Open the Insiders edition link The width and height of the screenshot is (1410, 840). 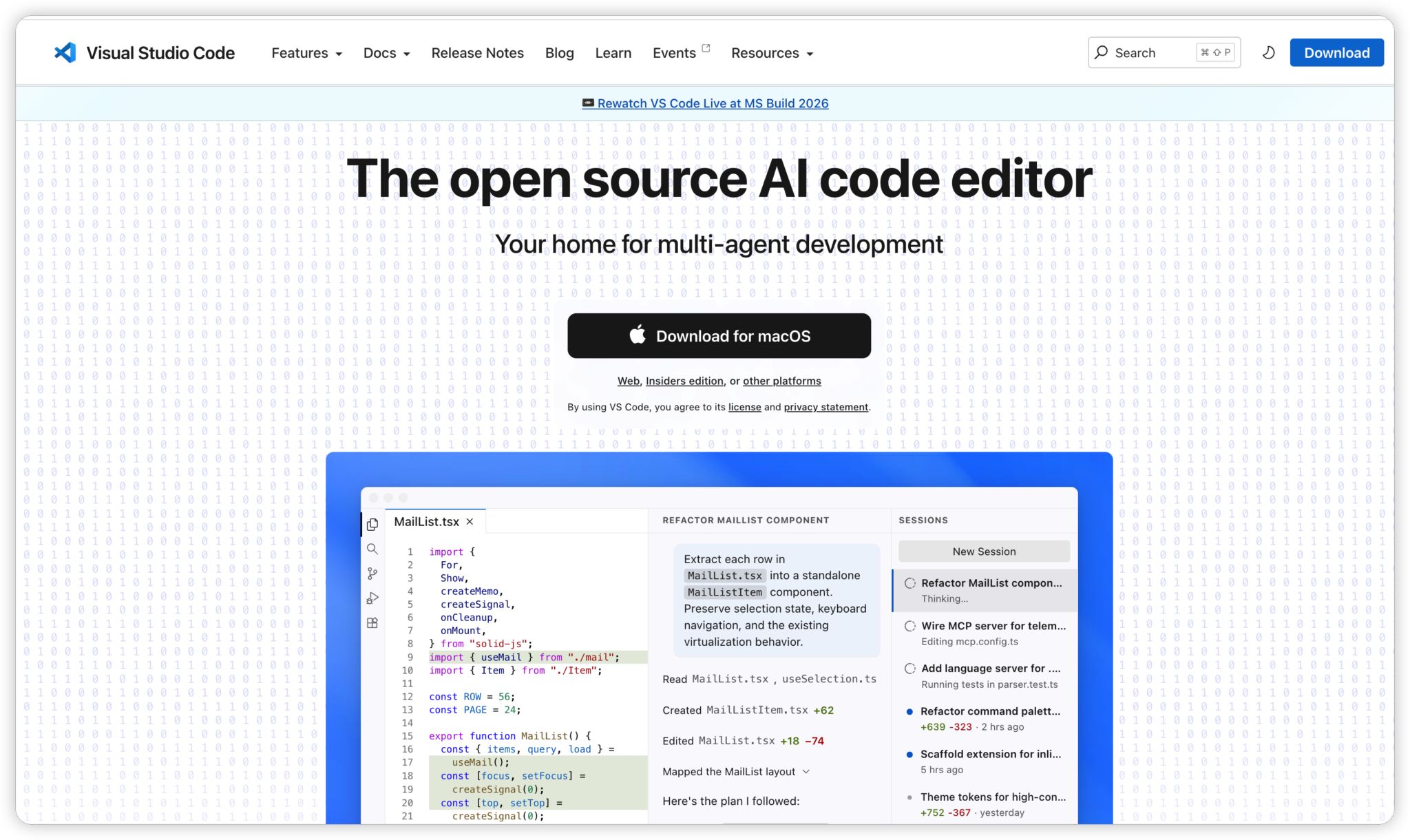[684, 381]
